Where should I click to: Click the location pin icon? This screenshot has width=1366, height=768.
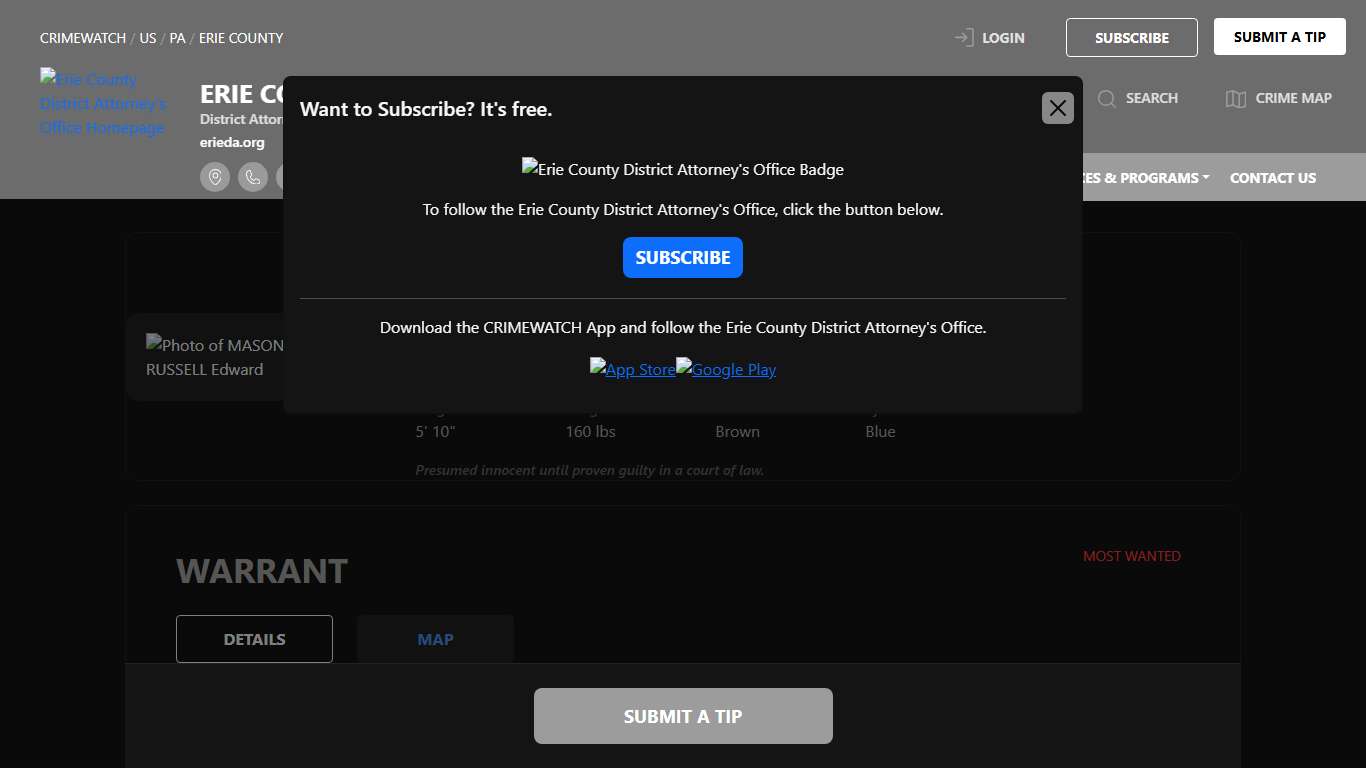pyautogui.click(x=215, y=178)
